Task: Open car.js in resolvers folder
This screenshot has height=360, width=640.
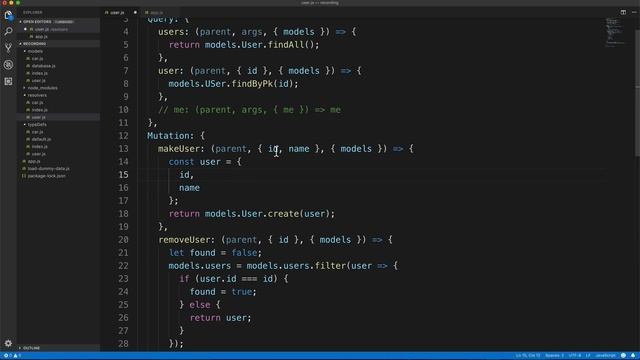Action: click(38, 102)
